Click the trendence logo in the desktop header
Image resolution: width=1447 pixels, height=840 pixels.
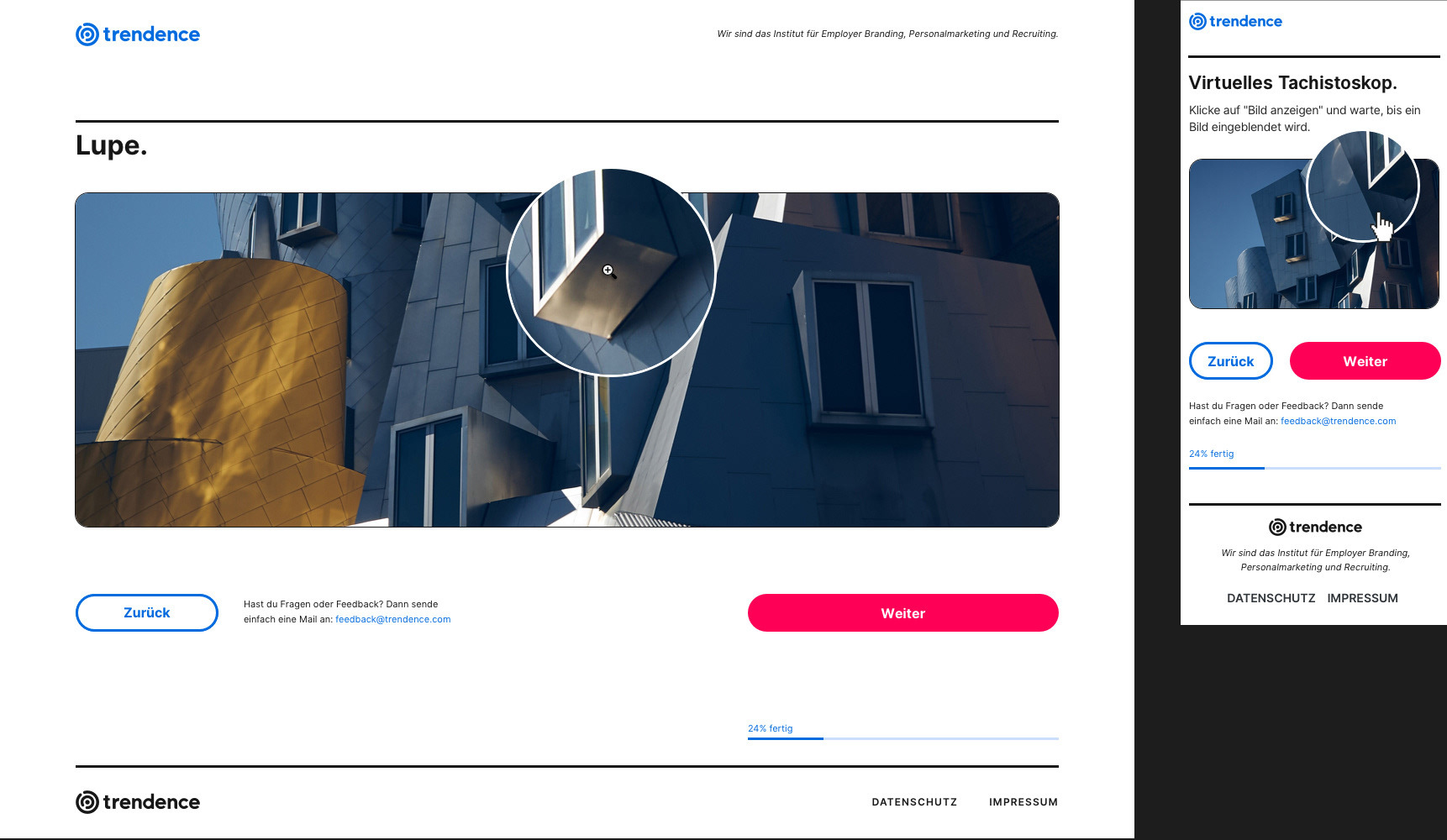coord(138,34)
